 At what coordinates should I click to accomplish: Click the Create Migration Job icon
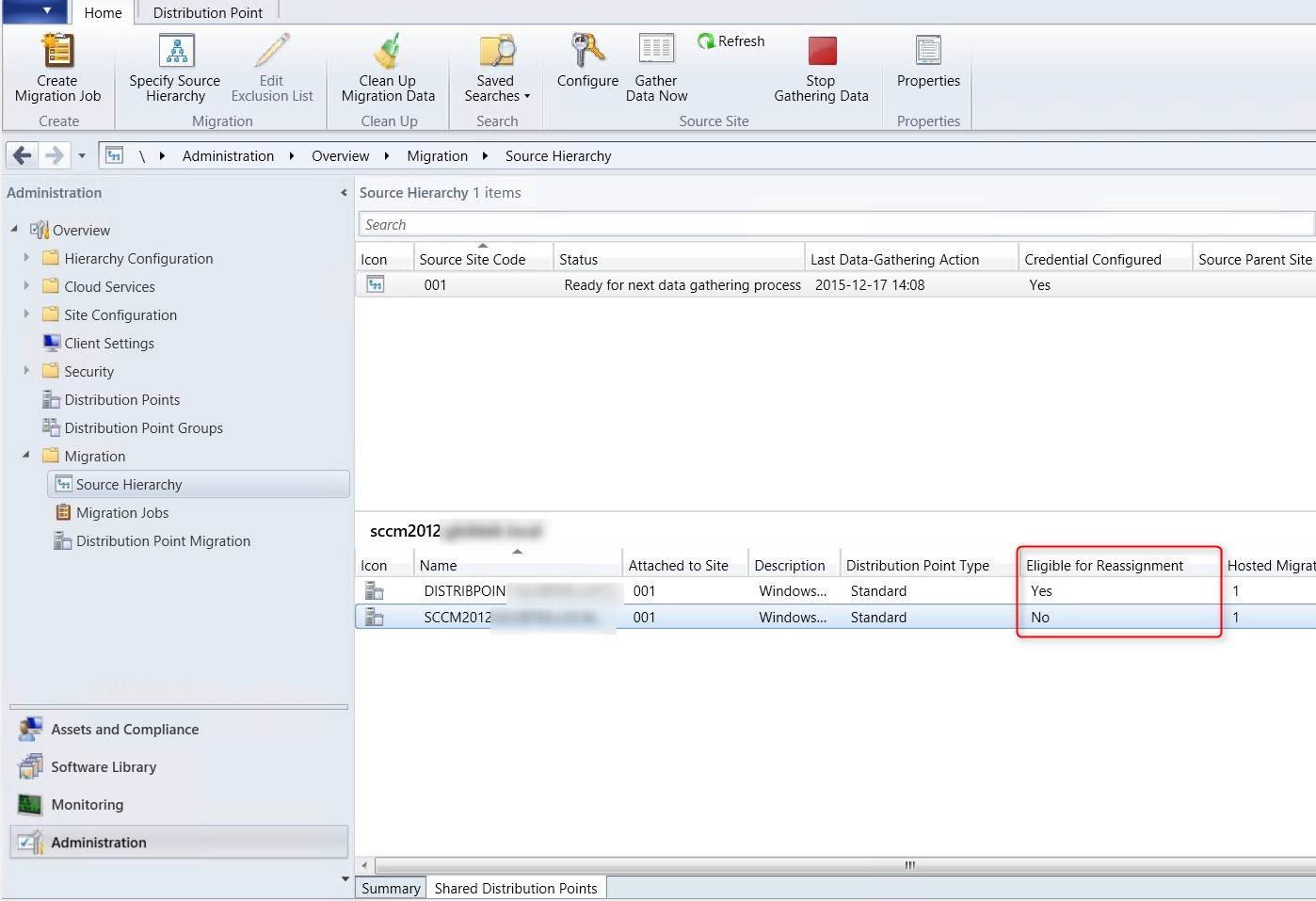56,52
